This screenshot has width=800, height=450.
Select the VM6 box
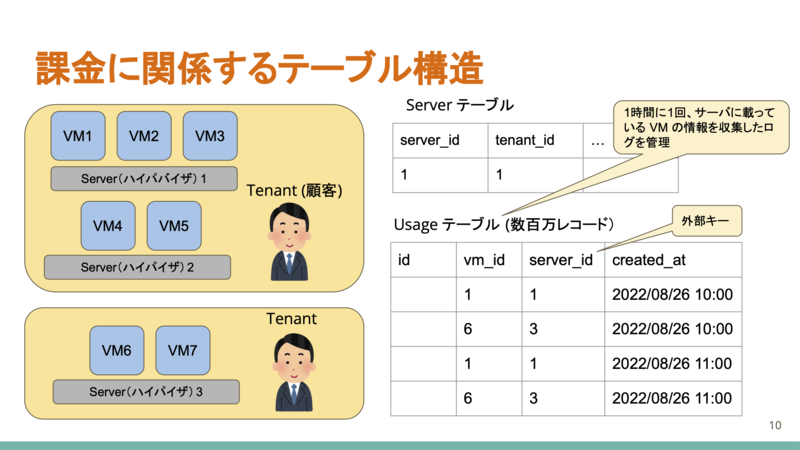pyautogui.click(x=117, y=351)
